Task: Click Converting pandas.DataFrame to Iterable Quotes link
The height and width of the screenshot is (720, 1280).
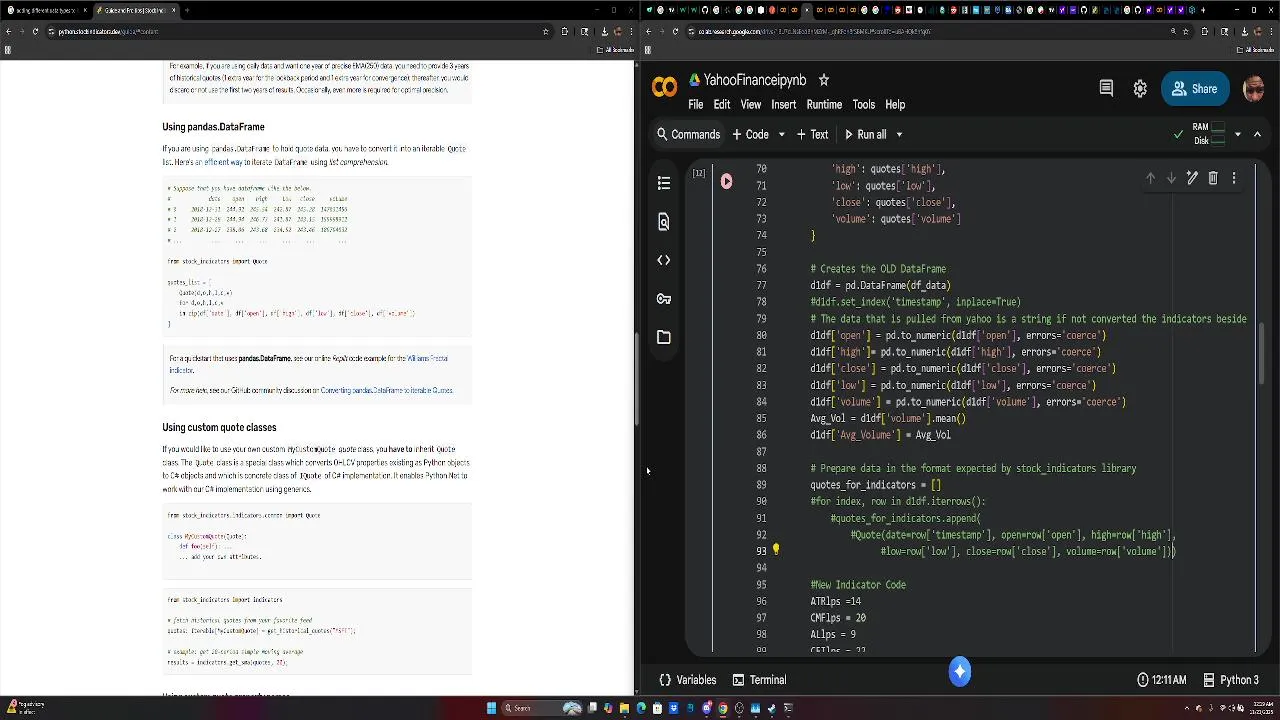Action: [387, 390]
